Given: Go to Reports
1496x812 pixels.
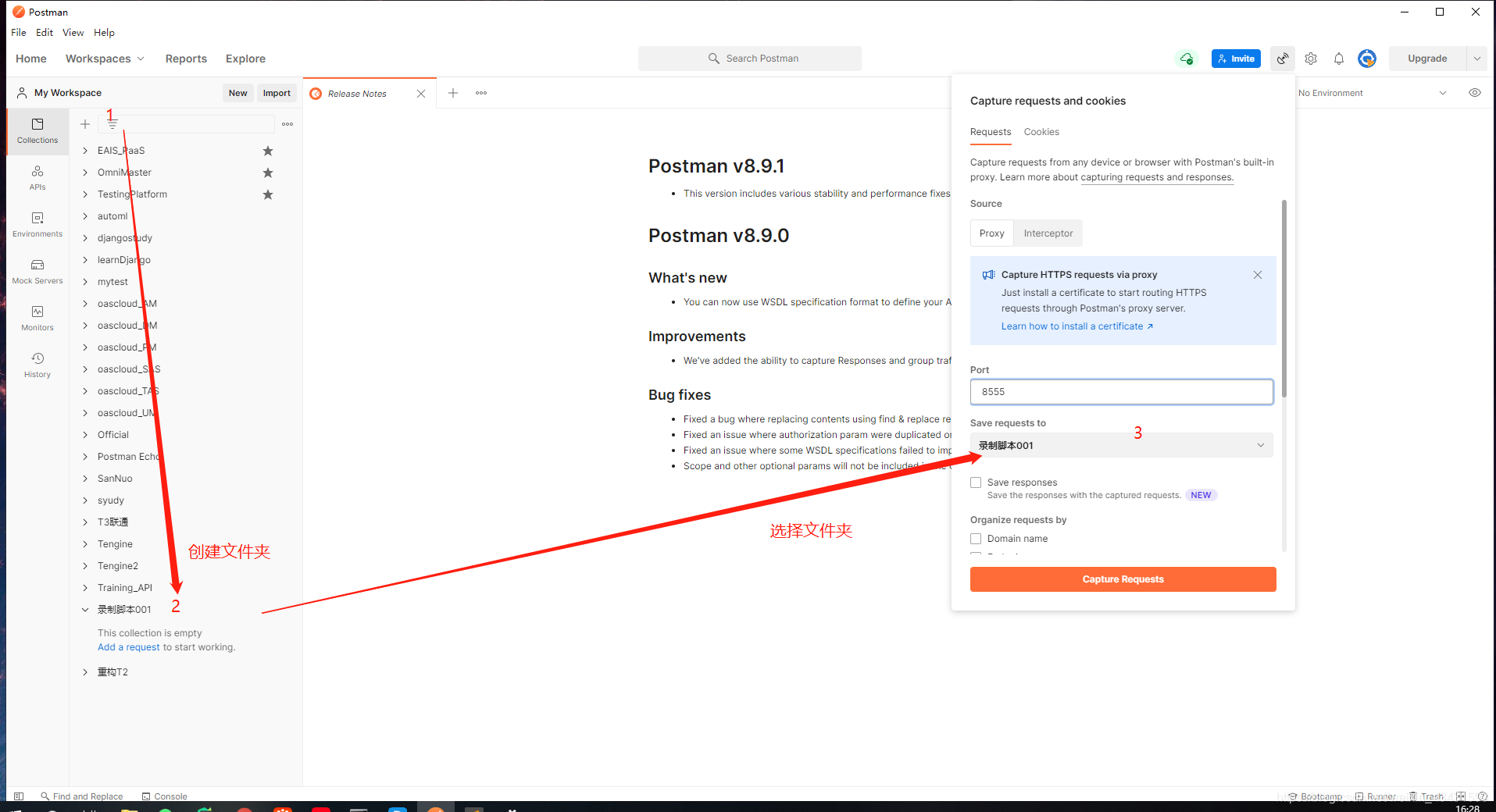Looking at the screenshot, I should click(x=186, y=59).
